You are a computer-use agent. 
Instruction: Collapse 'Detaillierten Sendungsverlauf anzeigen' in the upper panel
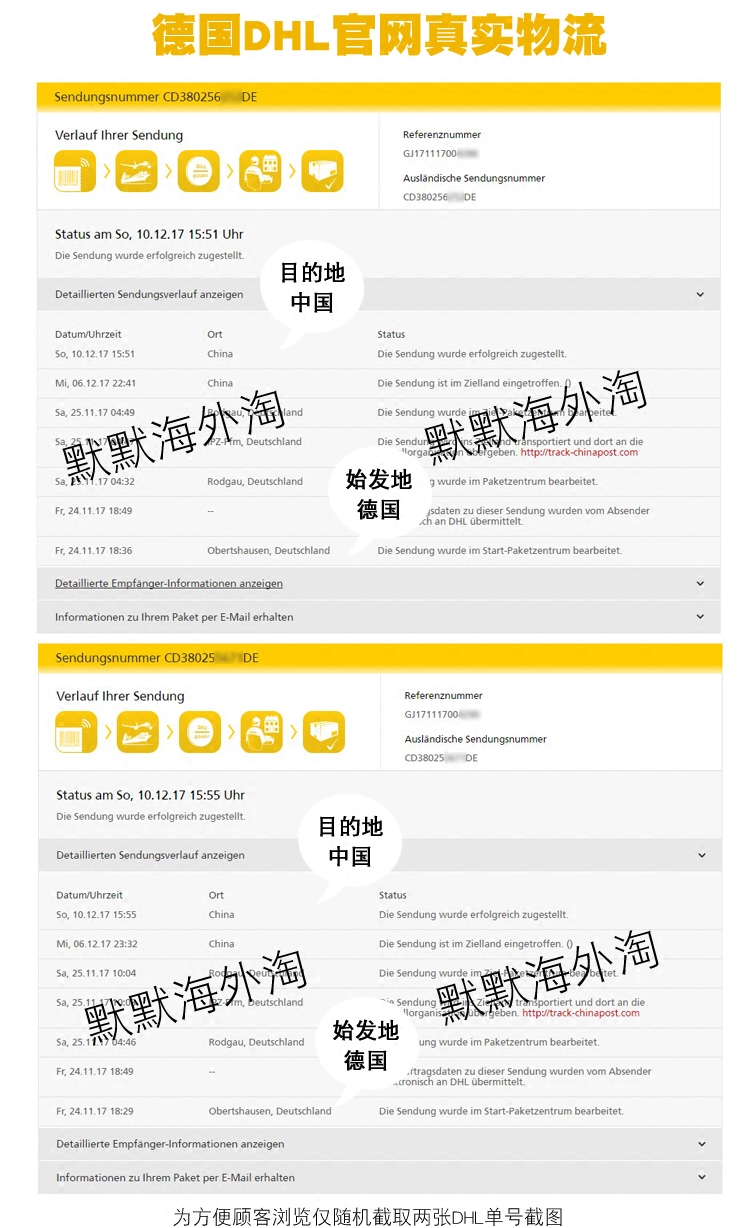point(378,295)
